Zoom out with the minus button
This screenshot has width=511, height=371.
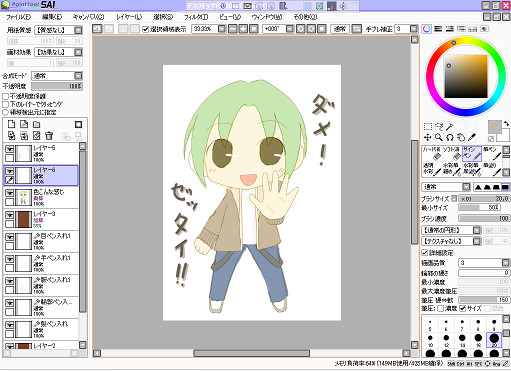[232, 29]
